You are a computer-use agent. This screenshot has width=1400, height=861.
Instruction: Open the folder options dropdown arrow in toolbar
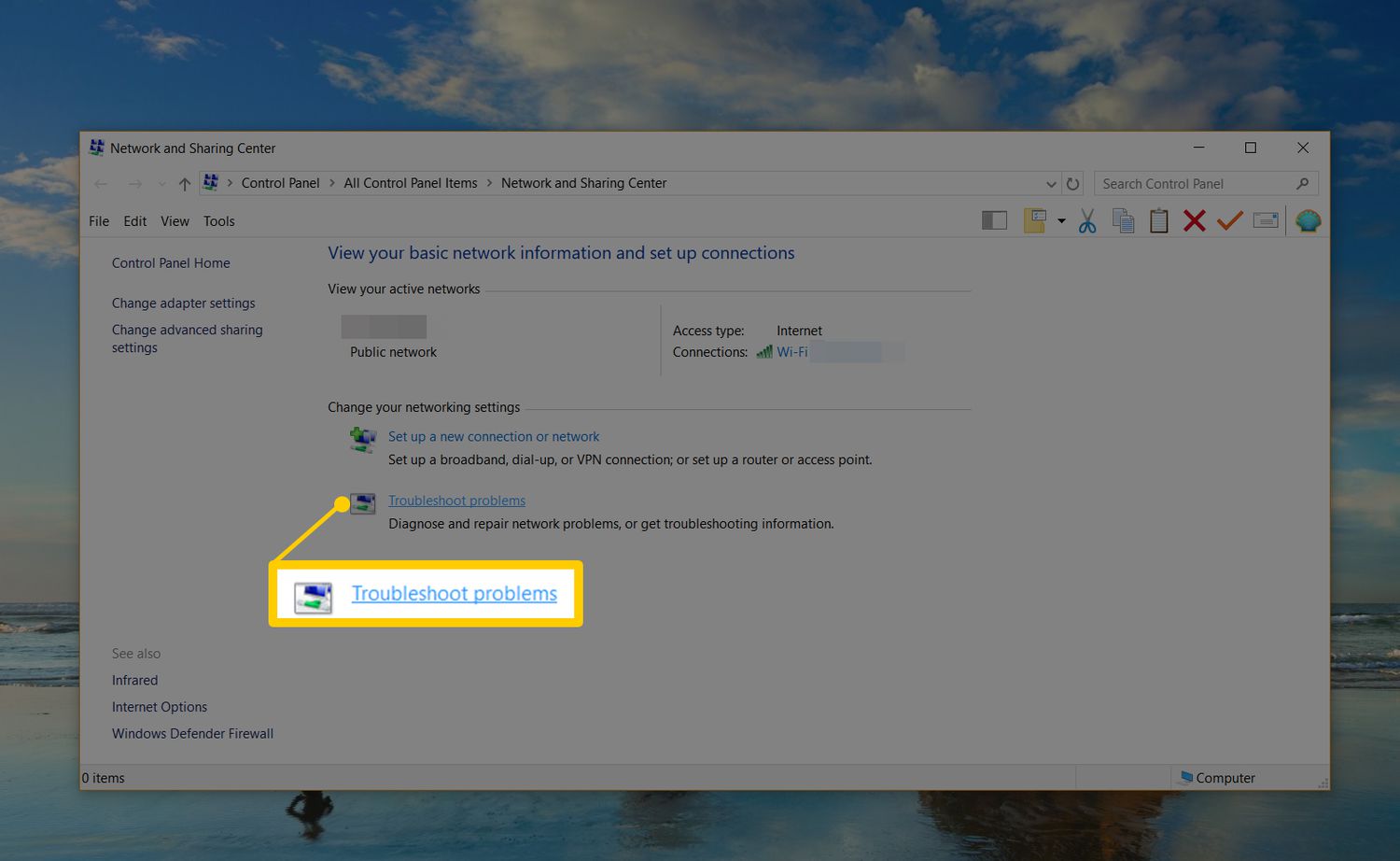click(1061, 221)
